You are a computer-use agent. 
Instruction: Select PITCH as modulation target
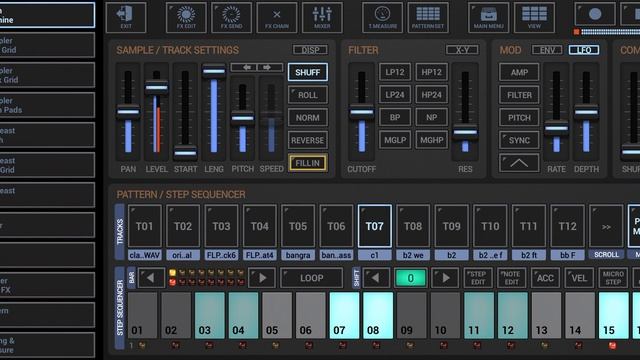(x=519, y=118)
